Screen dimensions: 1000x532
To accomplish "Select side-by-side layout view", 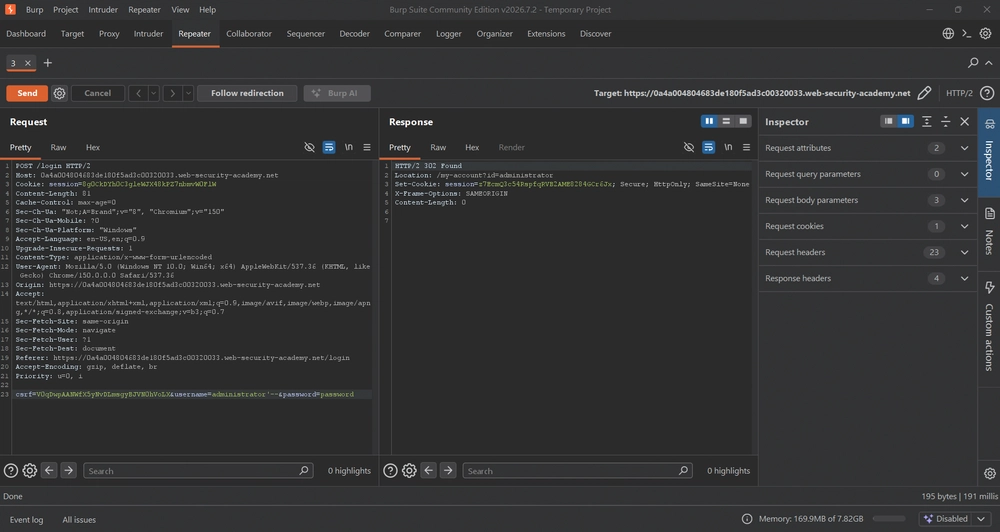I will (709, 121).
